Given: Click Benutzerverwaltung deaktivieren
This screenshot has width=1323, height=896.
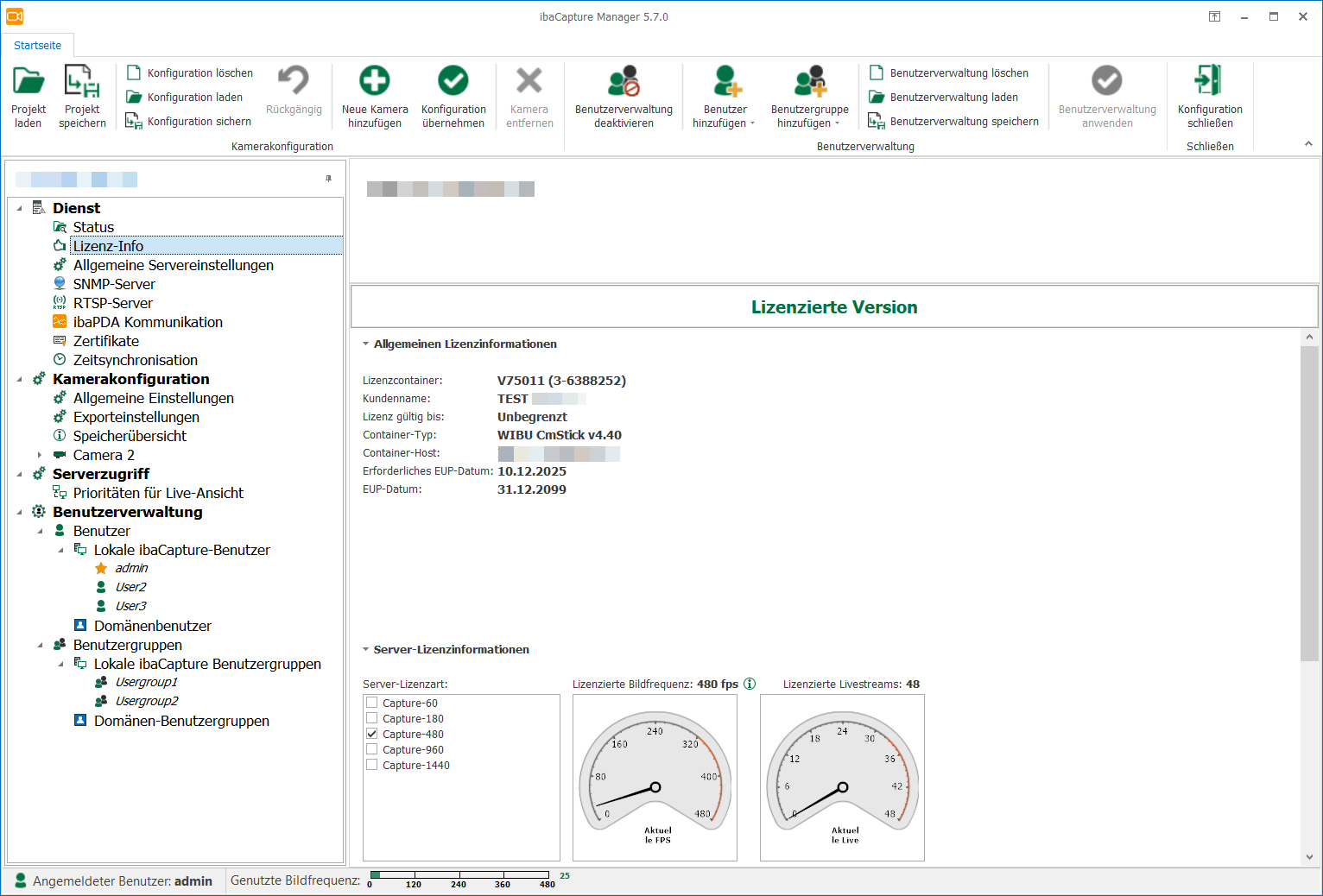Looking at the screenshot, I should [x=624, y=97].
